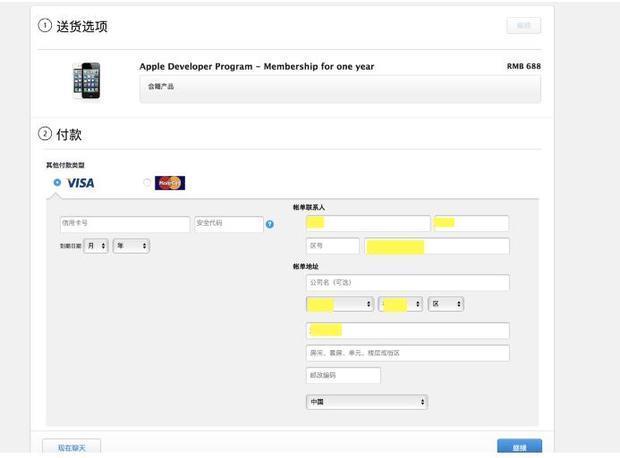Click the blue security code help icon

coord(270,224)
